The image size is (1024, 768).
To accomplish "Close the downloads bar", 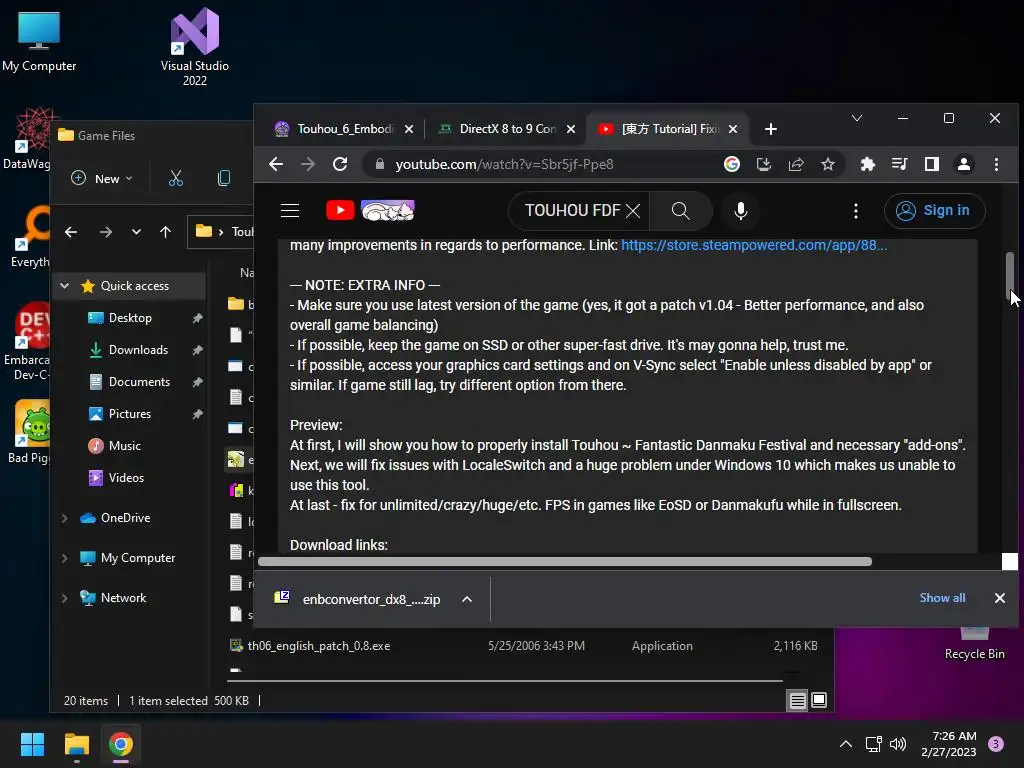I will click(999, 598).
